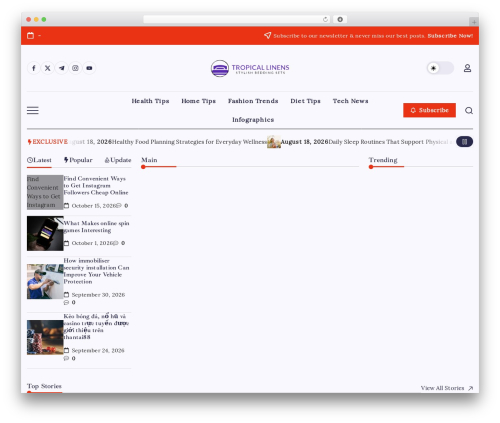Open the Kèo bóng đá article title
The width and height of the screenshot is (500, 423).
(96, 327)
